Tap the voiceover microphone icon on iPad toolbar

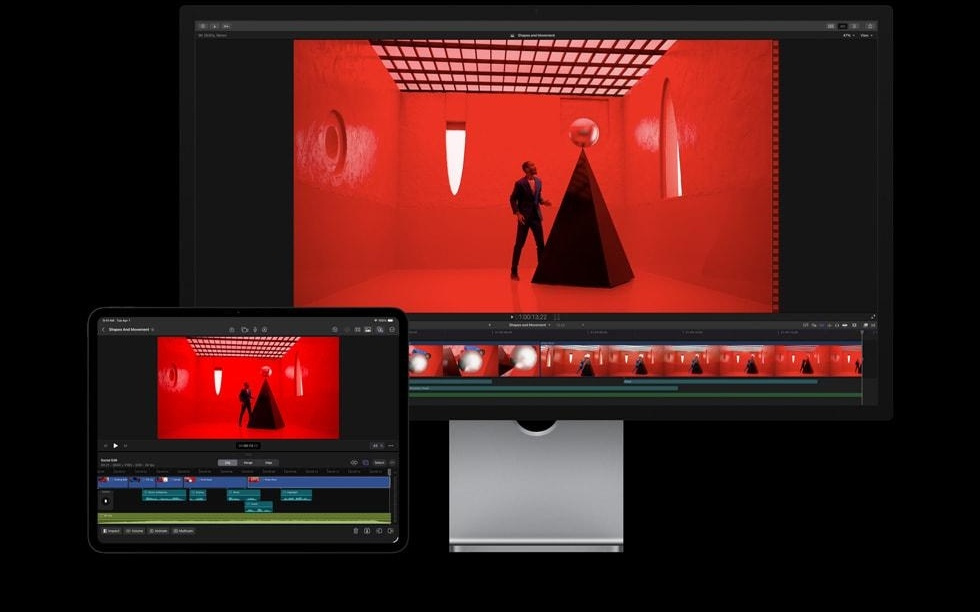[255, 329]
